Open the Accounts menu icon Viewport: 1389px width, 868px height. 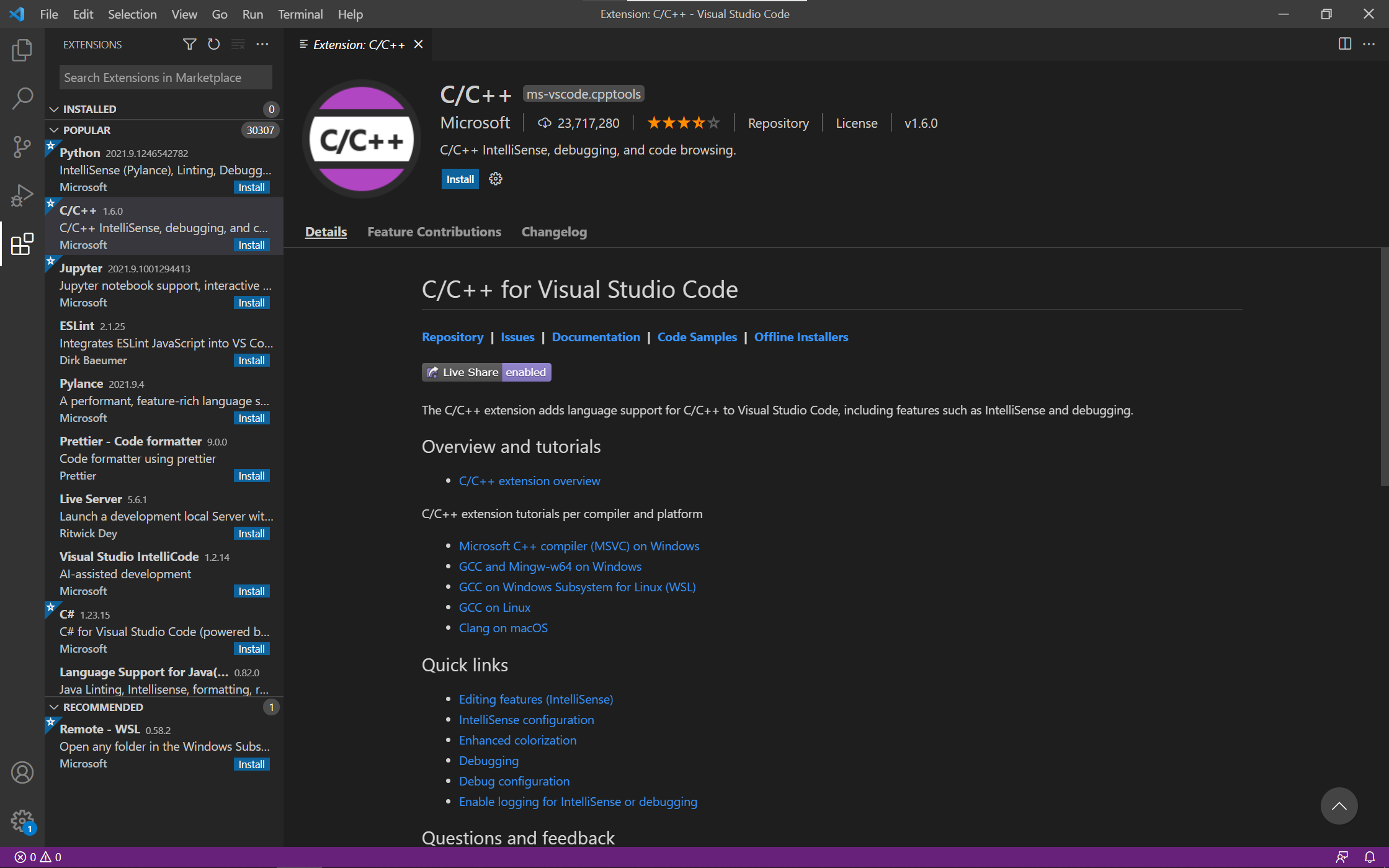point(22,772)
